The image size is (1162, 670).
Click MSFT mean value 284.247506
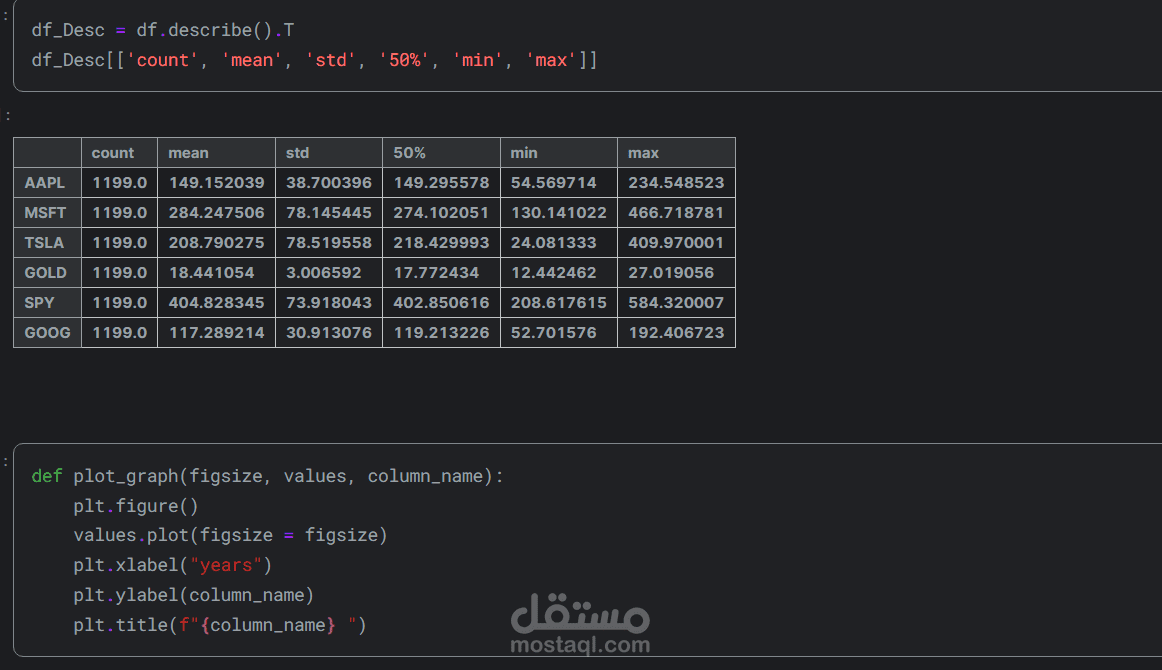pyautogui.click(x=216, y=213)
